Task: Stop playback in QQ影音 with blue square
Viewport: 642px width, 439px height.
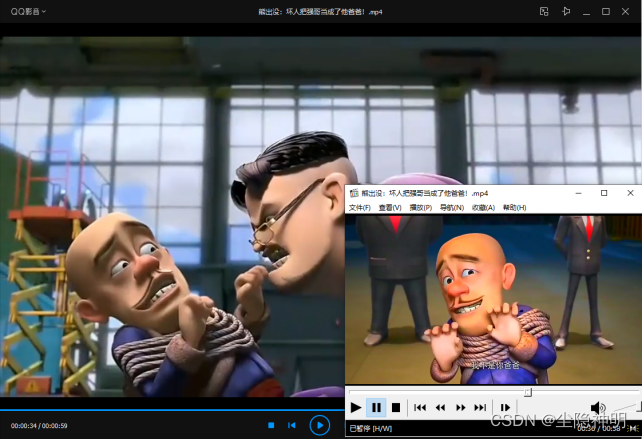Action: [271, 425]
